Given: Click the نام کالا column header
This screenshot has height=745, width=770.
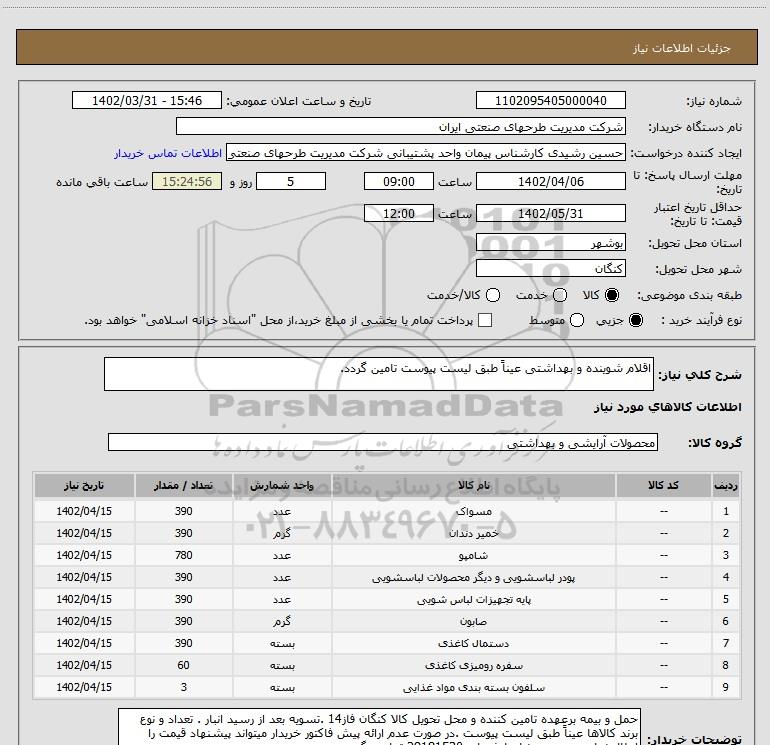Looking at the screenshot, I should coord(474,486).
